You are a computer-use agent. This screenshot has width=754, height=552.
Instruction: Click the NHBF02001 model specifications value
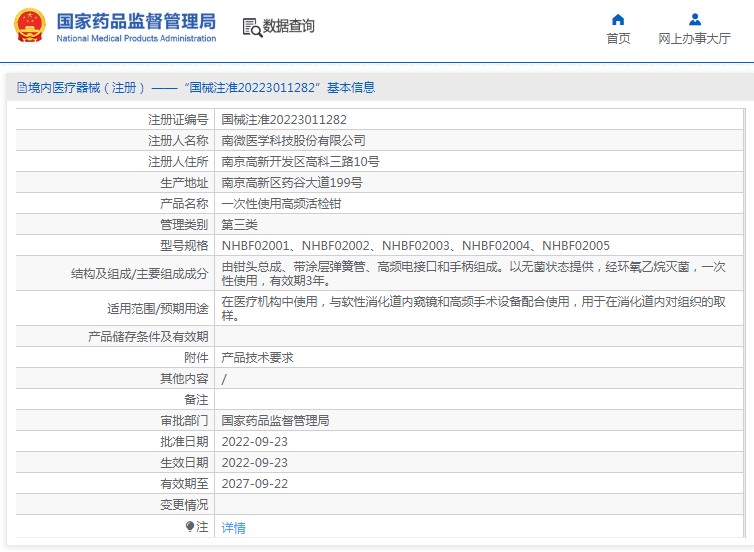(x=415, y=246)
